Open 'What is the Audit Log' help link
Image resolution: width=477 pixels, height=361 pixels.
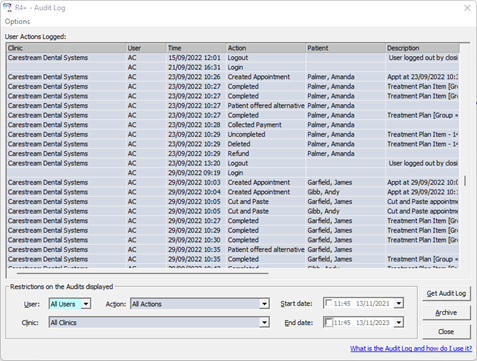click(411, 348)
